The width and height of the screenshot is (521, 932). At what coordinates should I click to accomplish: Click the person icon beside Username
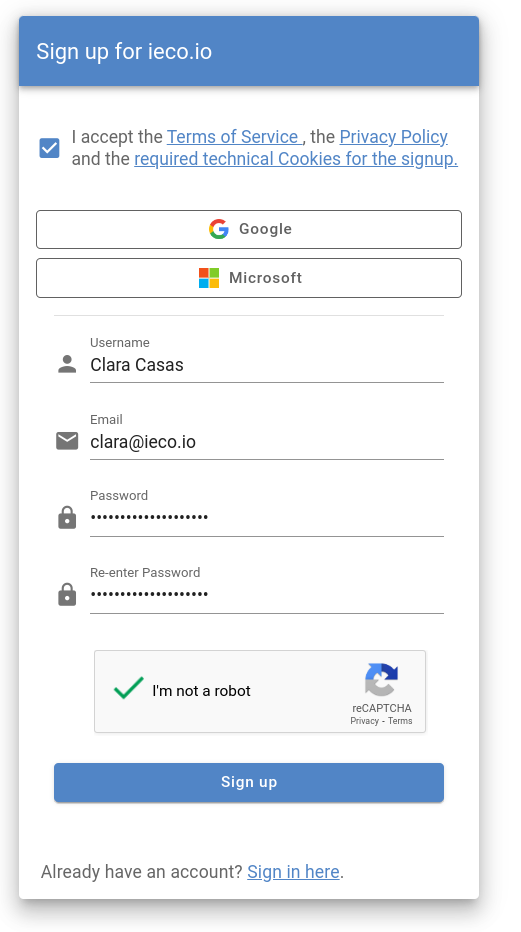click(67, 364)
